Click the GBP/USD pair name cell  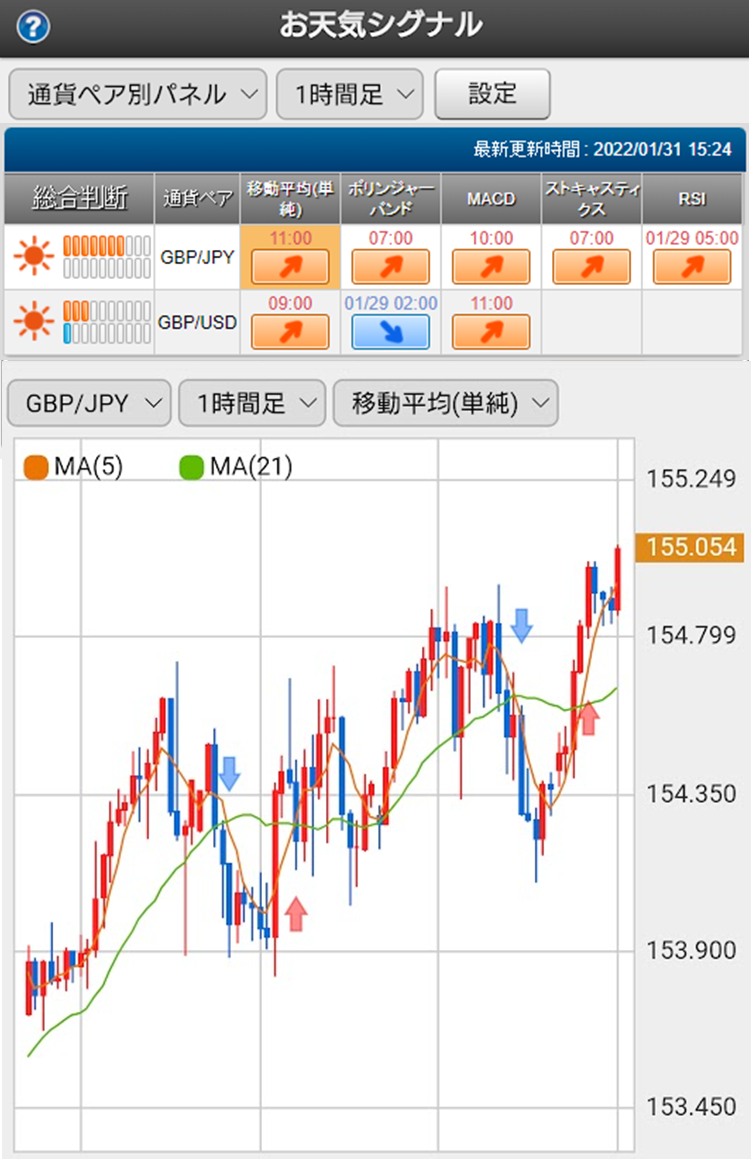point(197,322)
